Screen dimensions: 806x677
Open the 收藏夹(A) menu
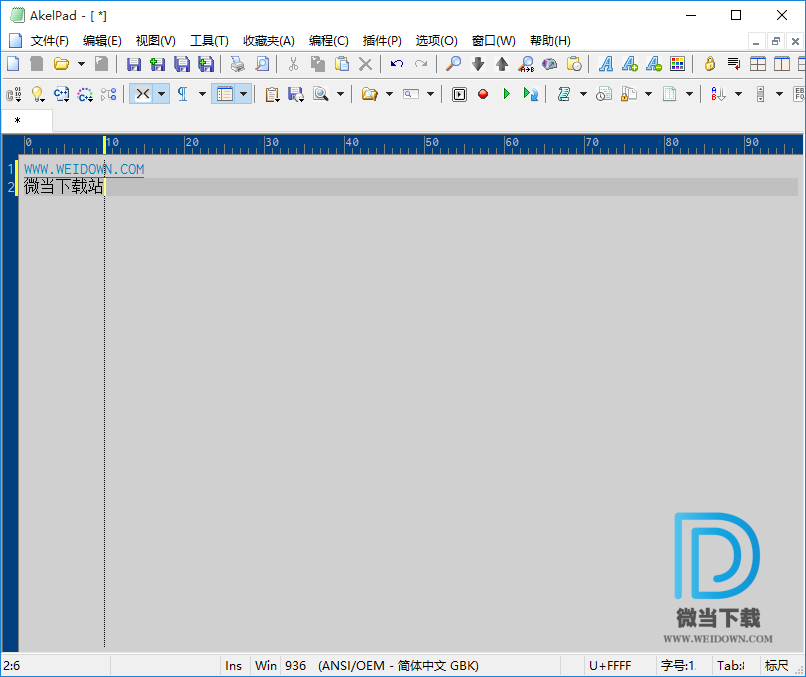tap(269, 41)
